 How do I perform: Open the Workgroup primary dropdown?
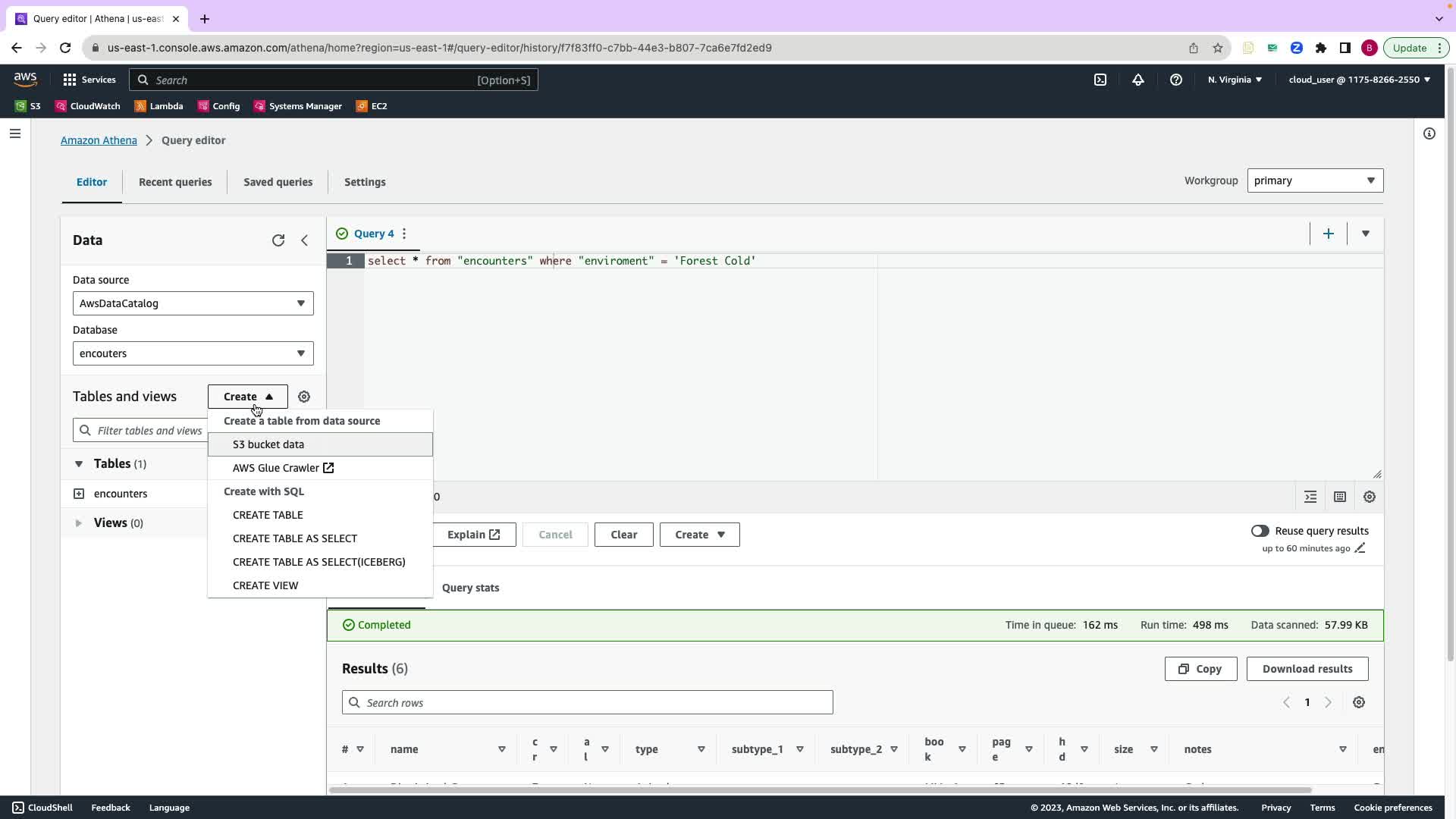(1315, 180)
